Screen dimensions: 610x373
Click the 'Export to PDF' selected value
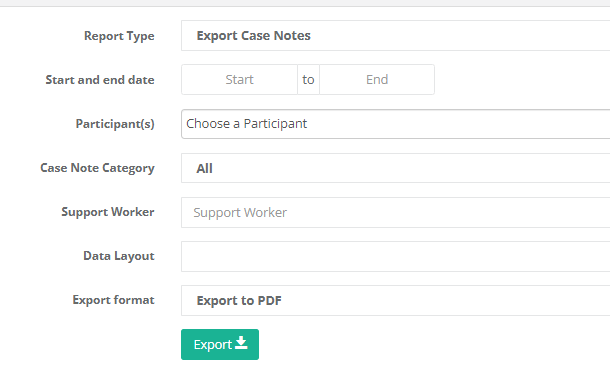(x=239, y=301)
